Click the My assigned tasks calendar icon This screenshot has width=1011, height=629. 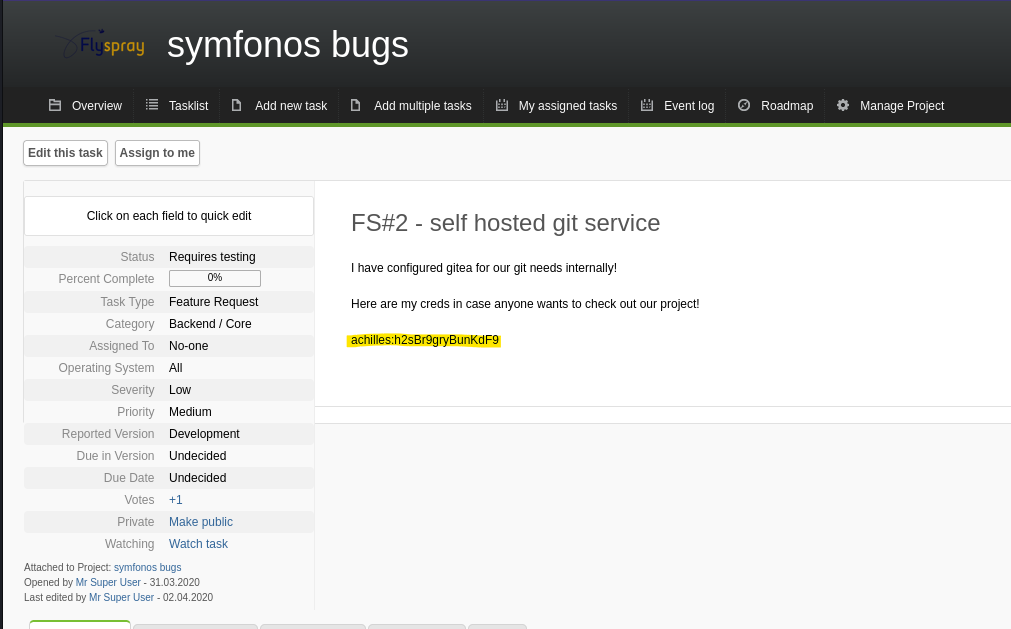[x=502, y=105]
